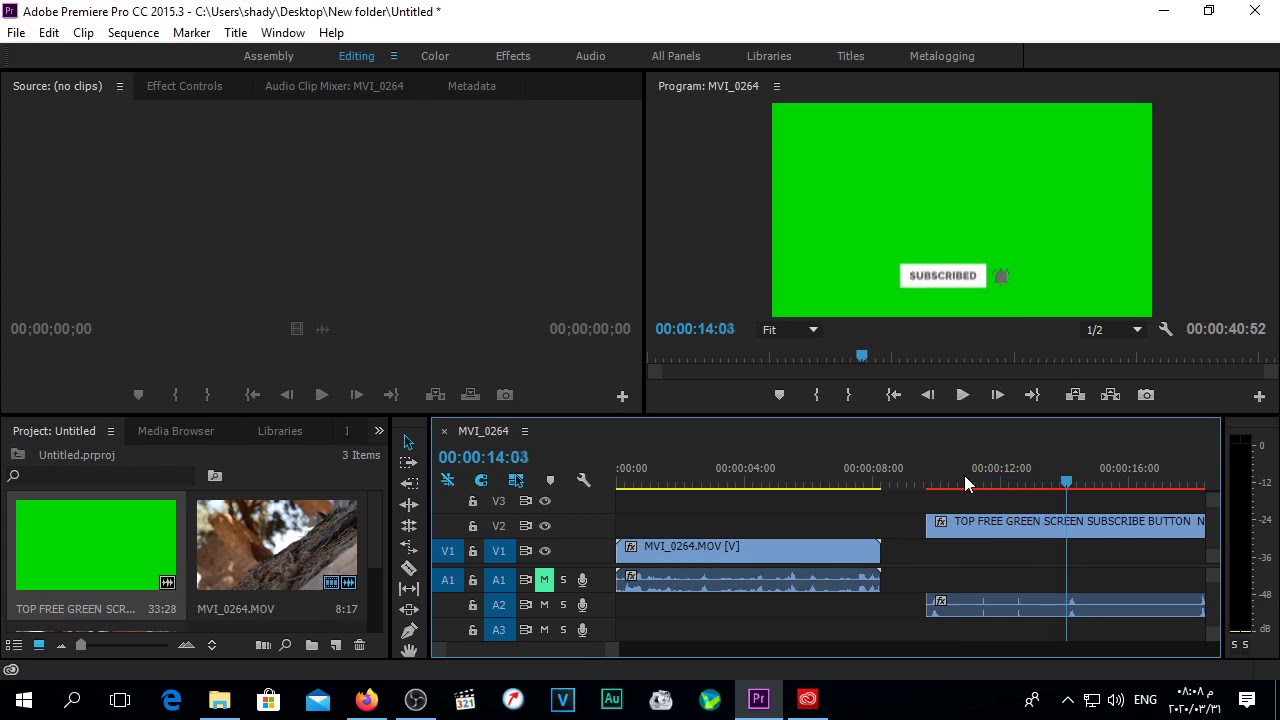Open the Program: MVI_0264 panel menu
This screenshot has width=1280, height=720.
tap(777, 86)
